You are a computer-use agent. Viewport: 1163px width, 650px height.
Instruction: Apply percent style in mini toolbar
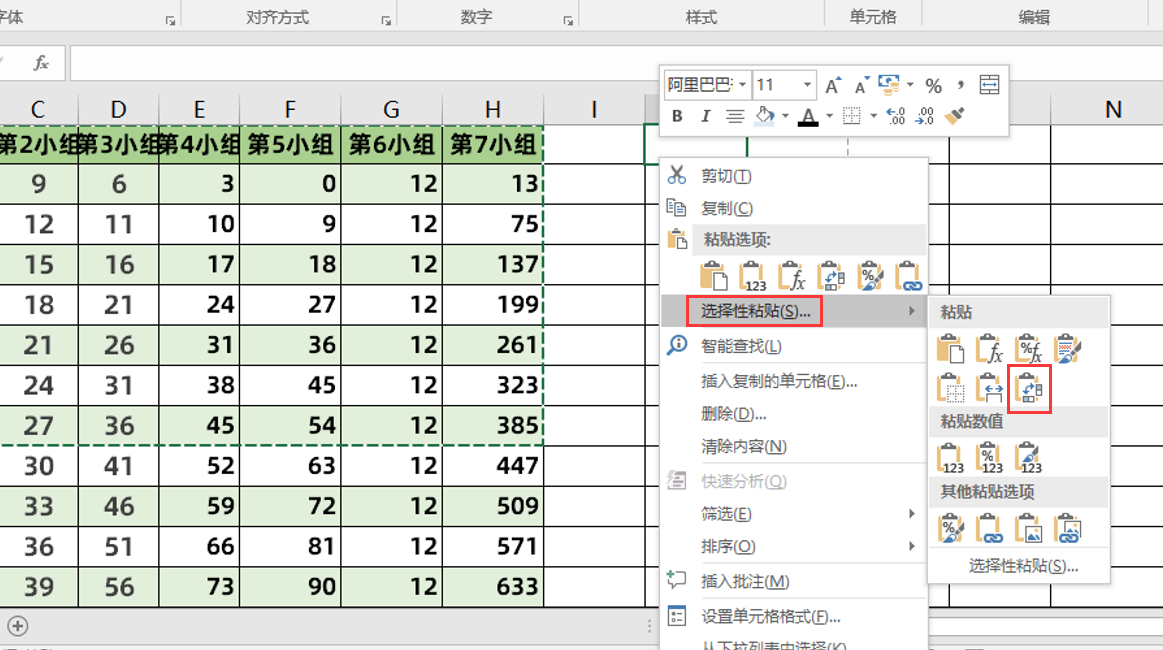point(934,86)
